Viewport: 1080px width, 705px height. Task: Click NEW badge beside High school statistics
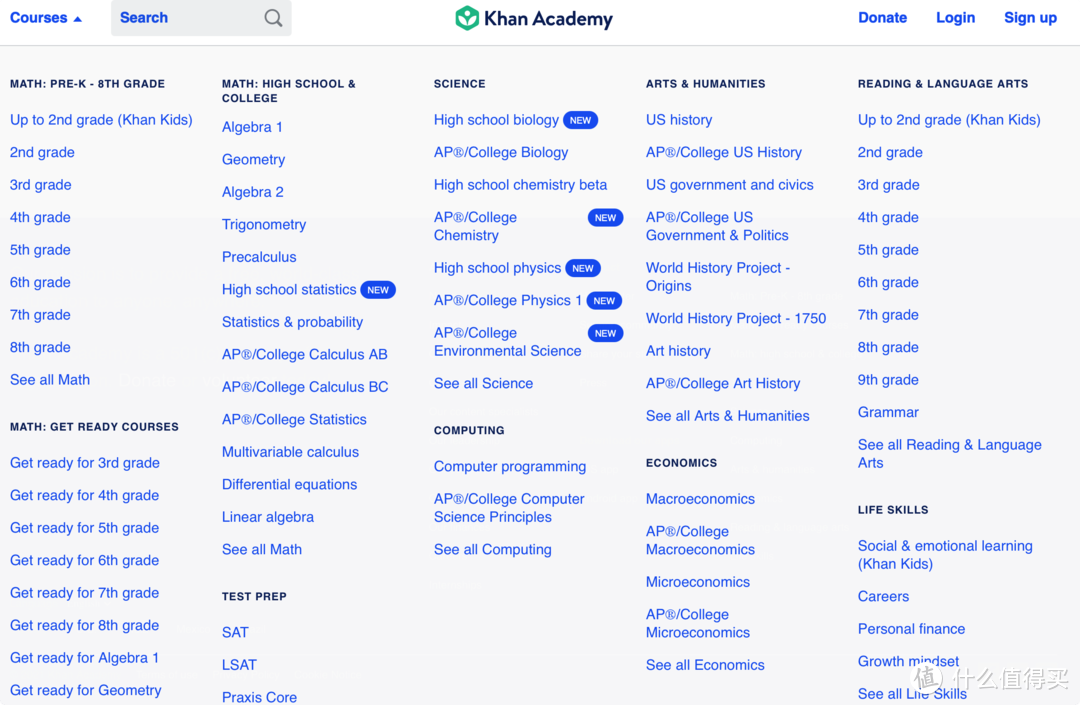[377, 290]
